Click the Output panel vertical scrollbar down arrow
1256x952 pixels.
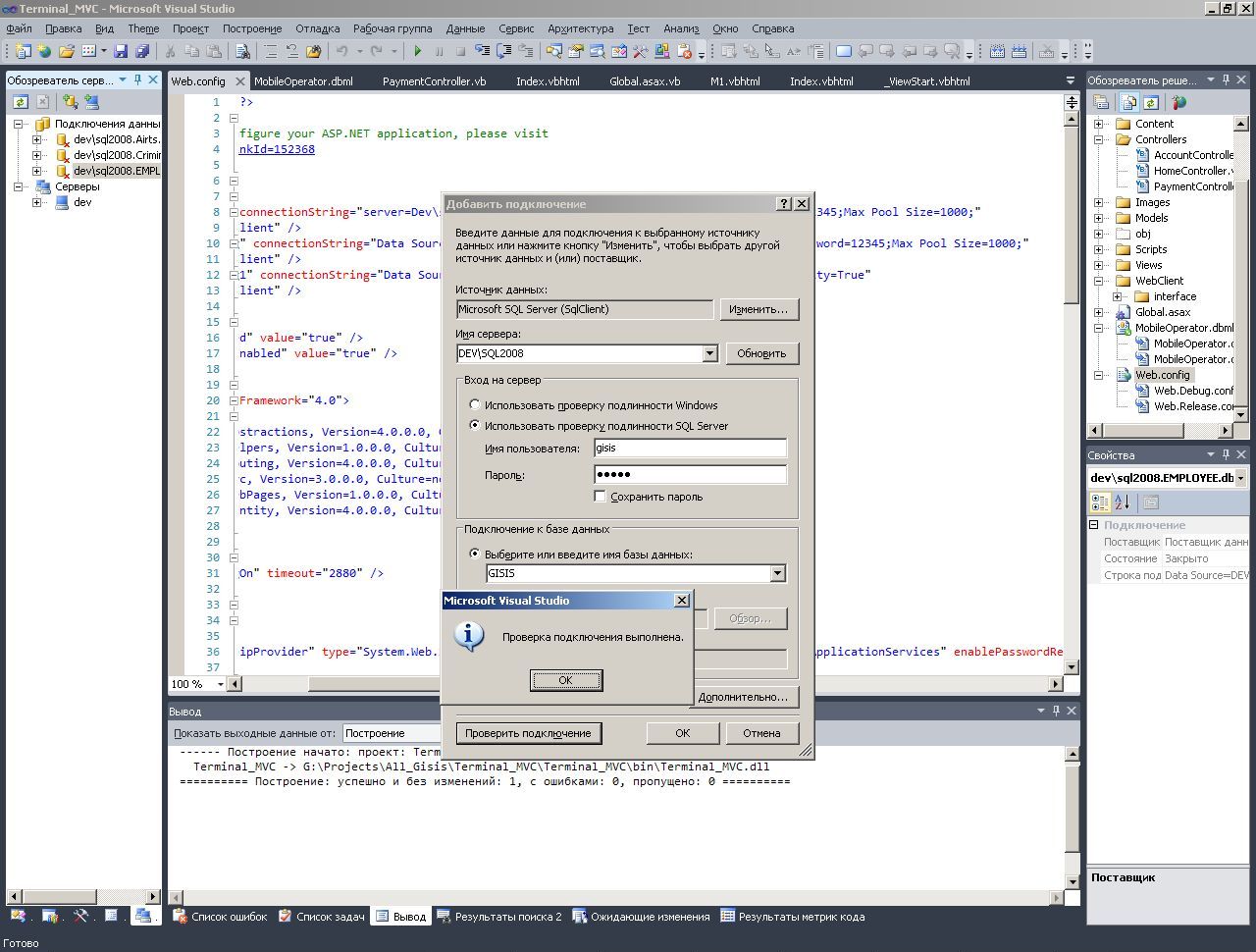(1073, 880)
